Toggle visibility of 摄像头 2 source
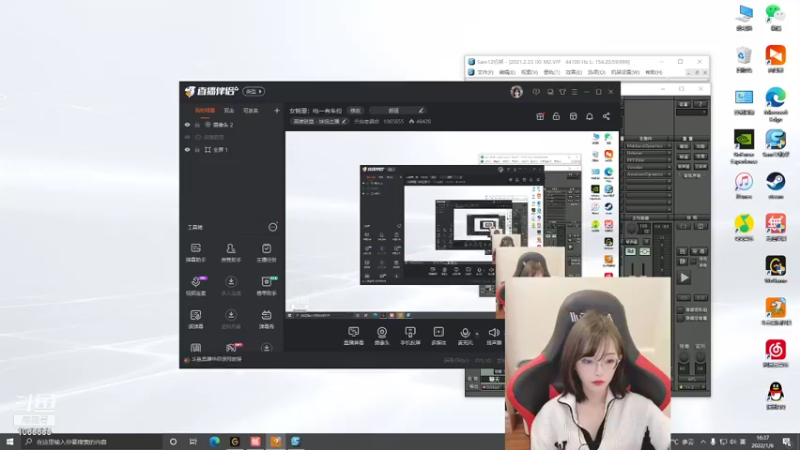The image size is (800, 450). (187, 124)
